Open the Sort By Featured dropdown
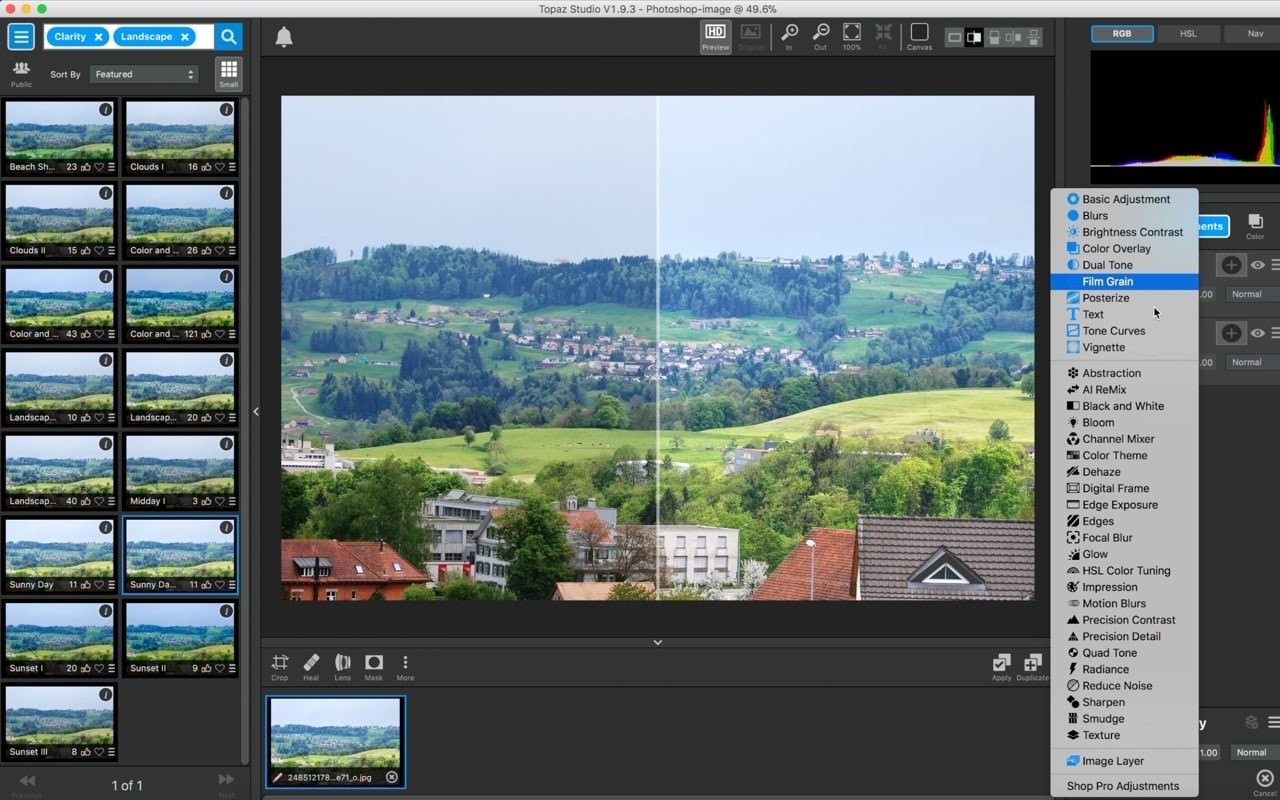Viewport: 1280px width, 800px height. coord(144,74)
